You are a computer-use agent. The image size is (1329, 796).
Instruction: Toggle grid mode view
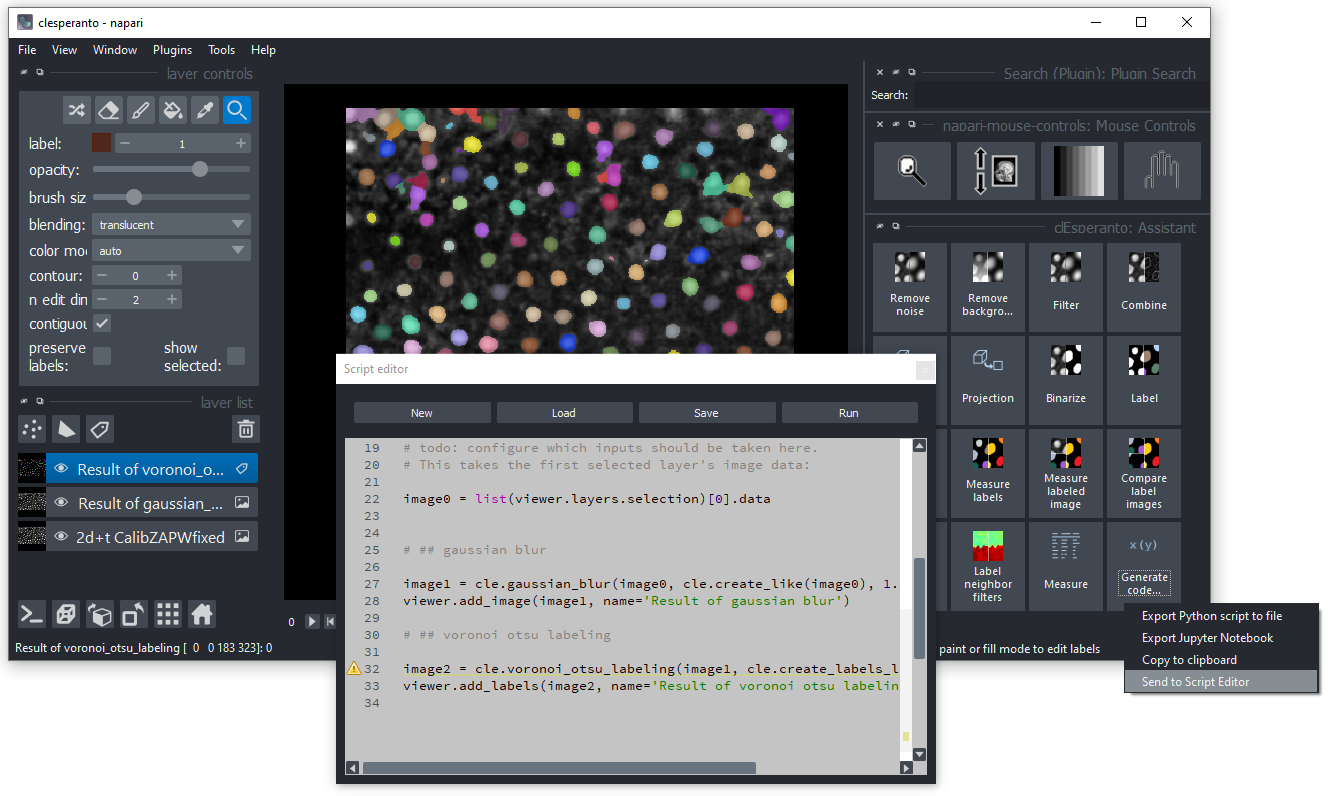pos(168,614)
